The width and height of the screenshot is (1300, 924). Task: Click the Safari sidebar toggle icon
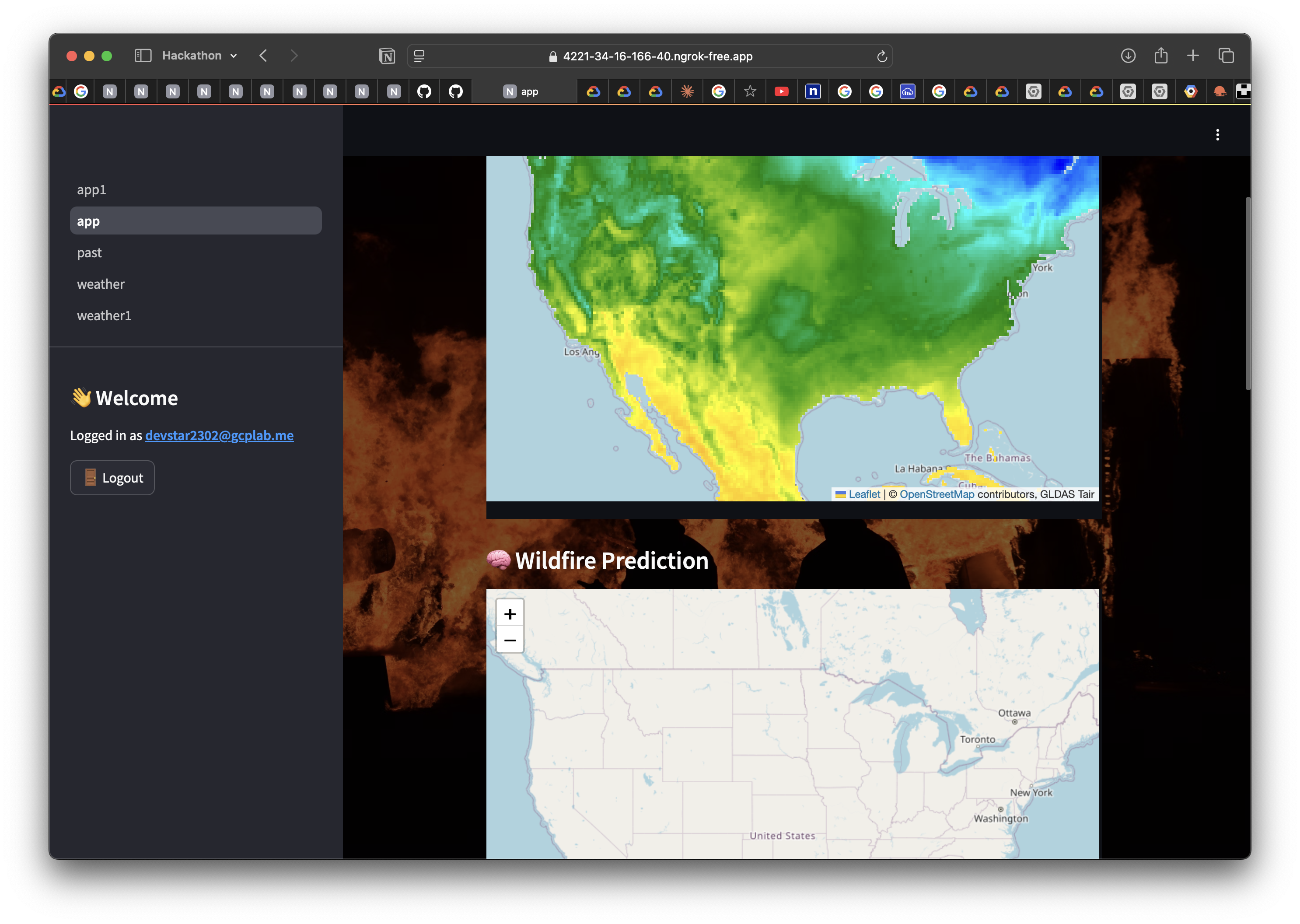[142, 56]
